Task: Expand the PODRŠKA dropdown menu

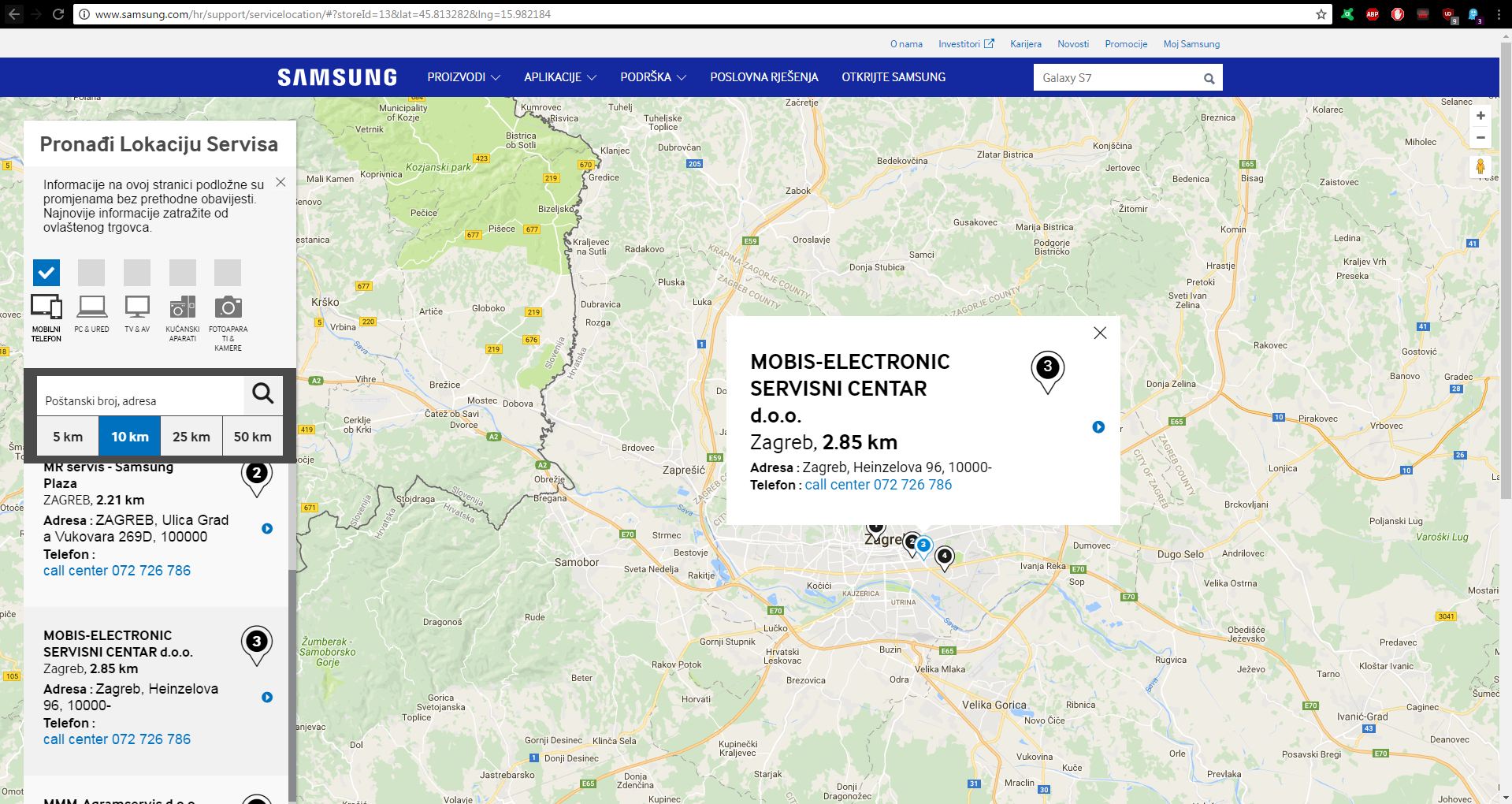Action: (x=653, y=77)
